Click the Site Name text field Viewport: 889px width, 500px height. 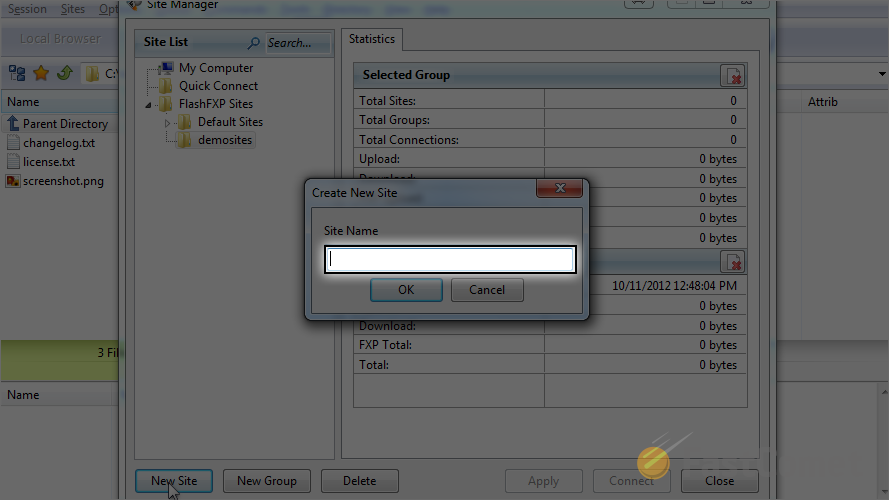point(449,260)
